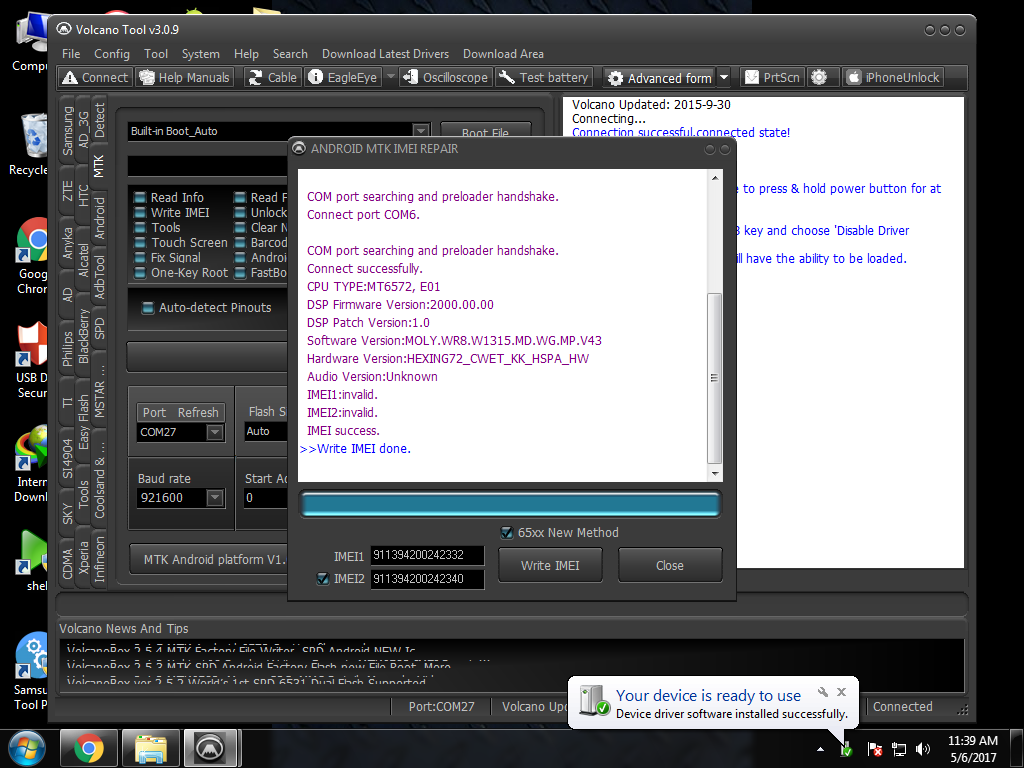Image resolution: width=1024 pixels, height=768 pixels.
Task: Open the Oscilloscope tool
Action: click(445, 78)
